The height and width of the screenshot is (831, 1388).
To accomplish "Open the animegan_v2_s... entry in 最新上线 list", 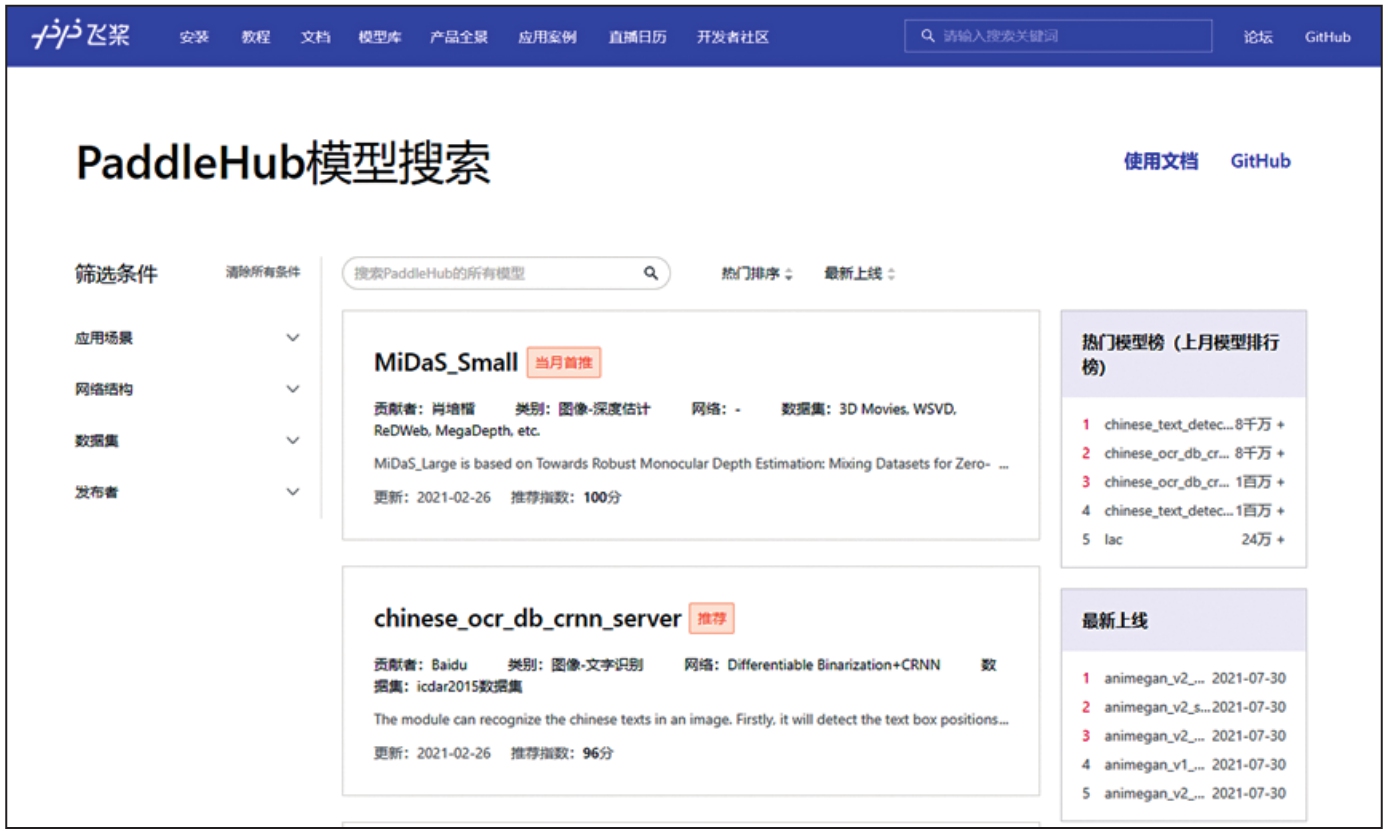I will [1184, 708].
